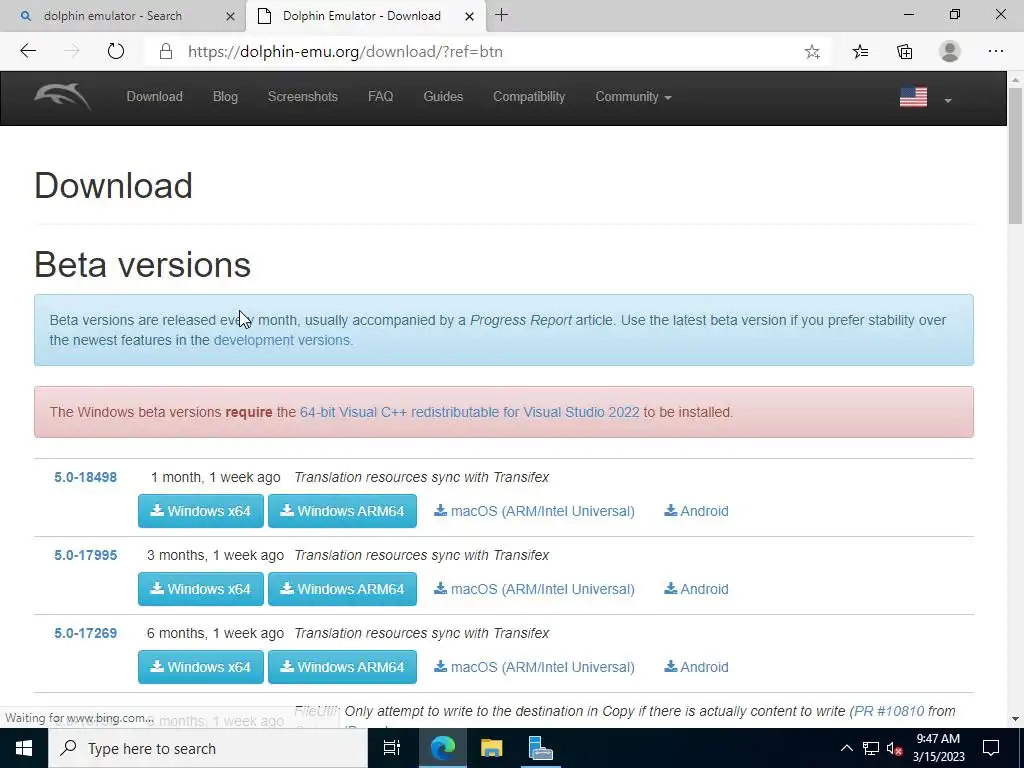Download Windows ARM64 build of 5.0-18498
This screenshot has width=1024, height=768.
pyautogui.click(x=342, y=511)
